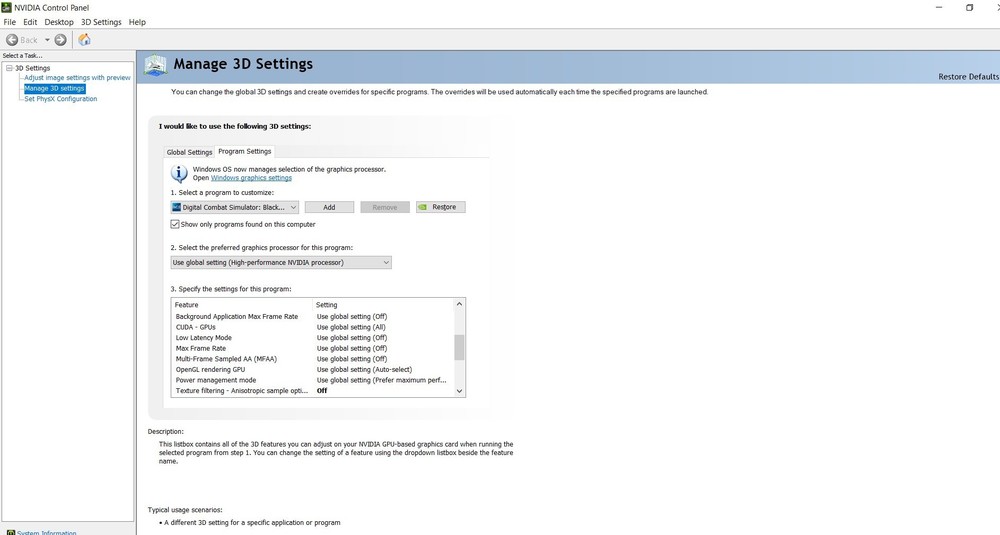Click the System Information icon

(x=10, y=532)
